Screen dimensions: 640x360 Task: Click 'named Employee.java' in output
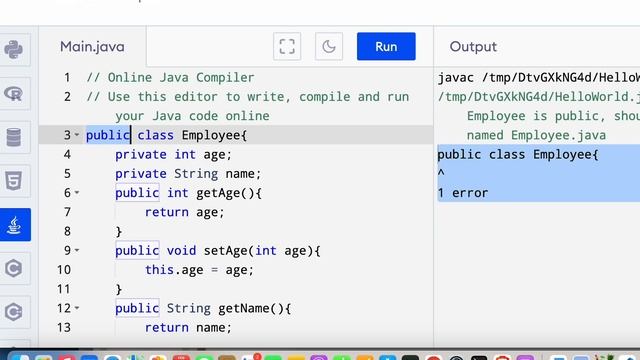[x=536, y=135]
